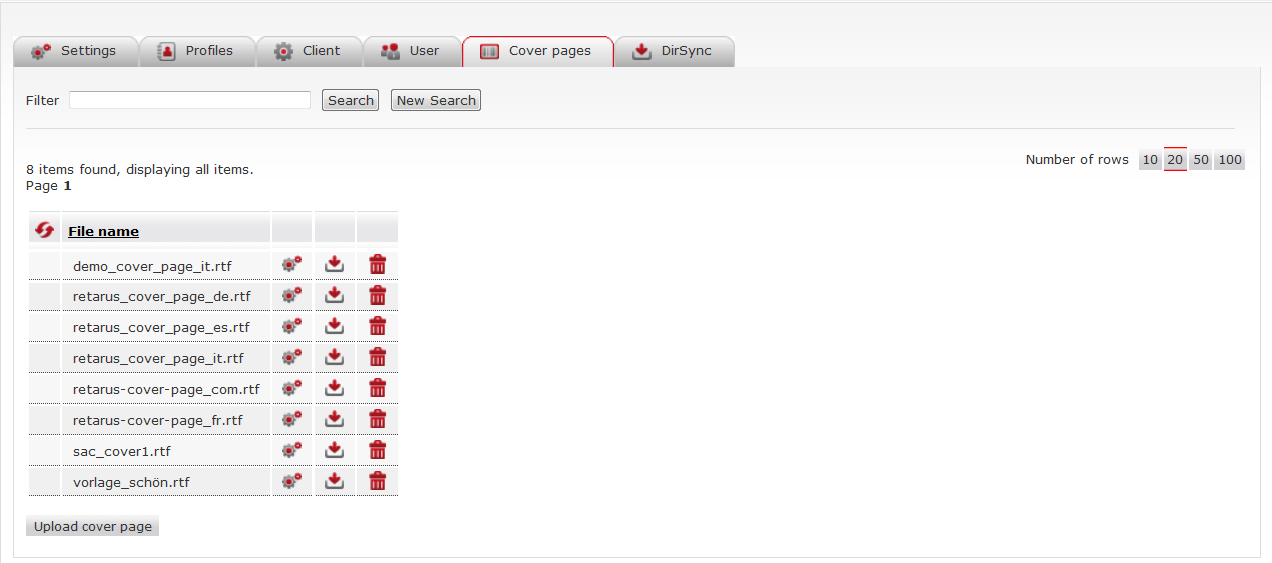Screen dimensions: 1272x563
Task: Delete vorlage_schön.rtf cover page
Action: 377,482
